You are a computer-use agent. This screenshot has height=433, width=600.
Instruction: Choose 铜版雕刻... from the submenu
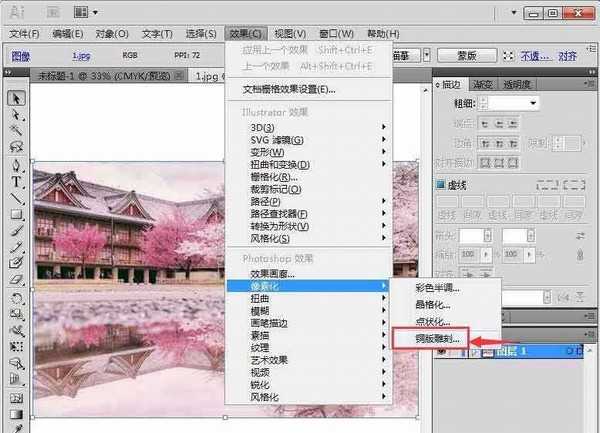click(x=438, y=339)
